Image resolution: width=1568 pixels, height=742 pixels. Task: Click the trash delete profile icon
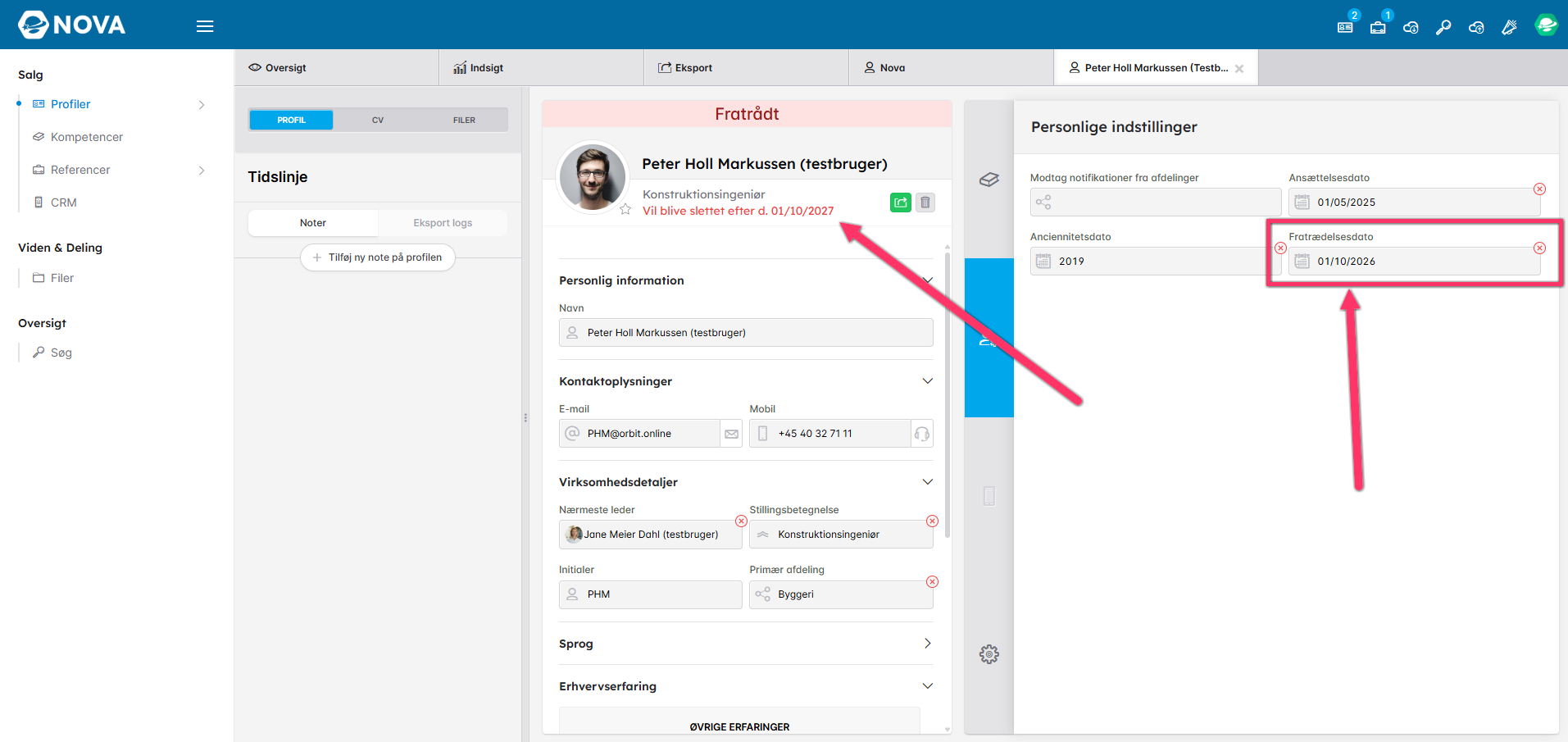[925, 203]
